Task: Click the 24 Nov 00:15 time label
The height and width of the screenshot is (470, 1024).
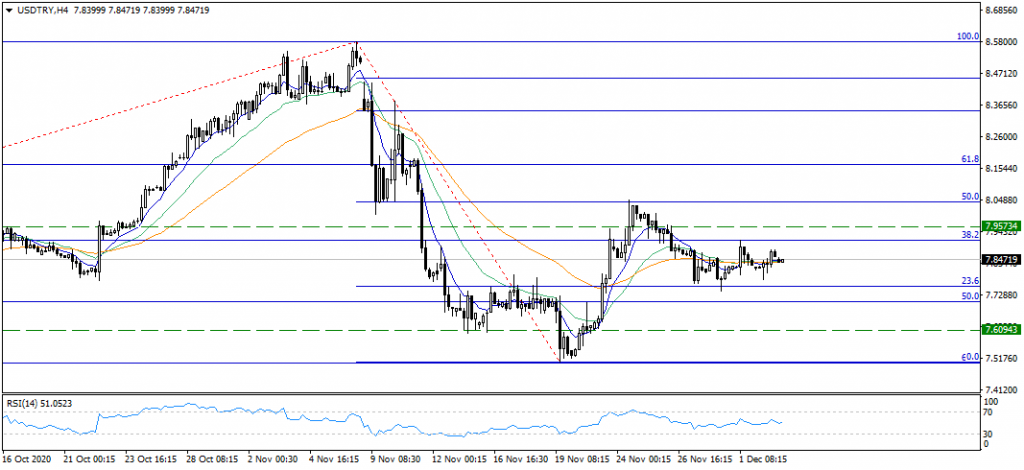Action: click(x=641, y=458)
